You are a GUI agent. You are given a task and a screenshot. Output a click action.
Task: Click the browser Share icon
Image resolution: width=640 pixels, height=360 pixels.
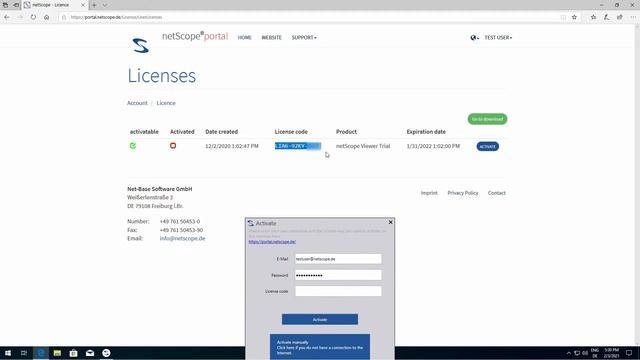coord(620,17)
